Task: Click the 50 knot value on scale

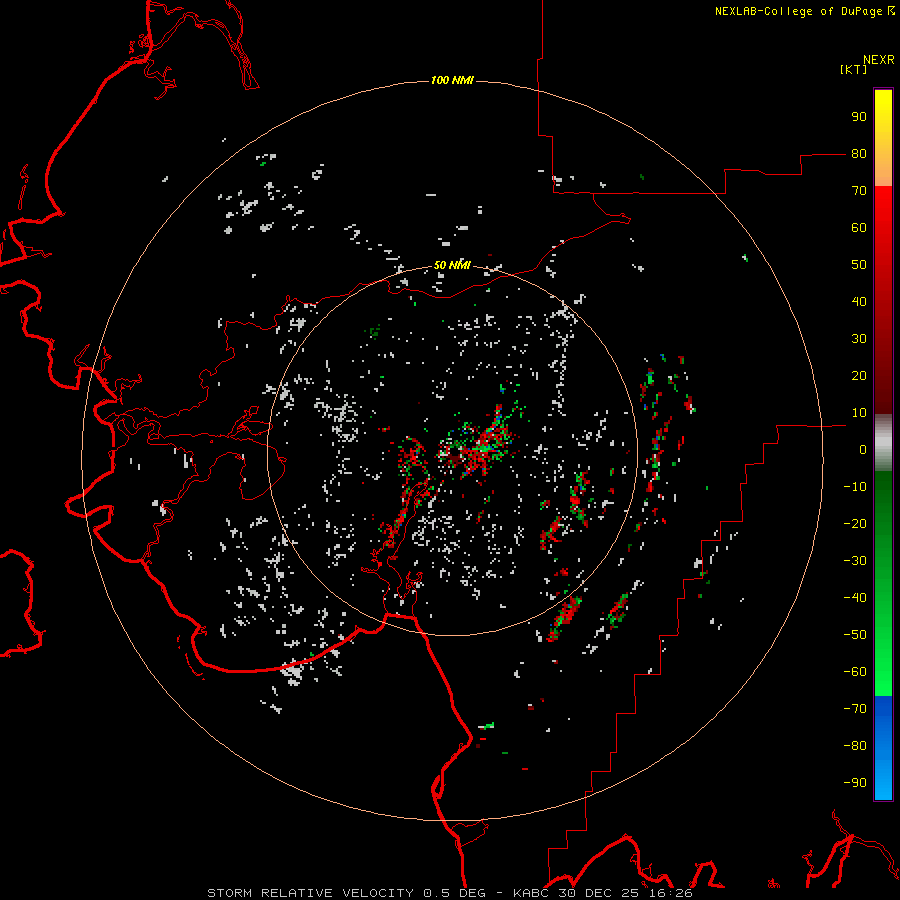Action: (x=859, y=265)
